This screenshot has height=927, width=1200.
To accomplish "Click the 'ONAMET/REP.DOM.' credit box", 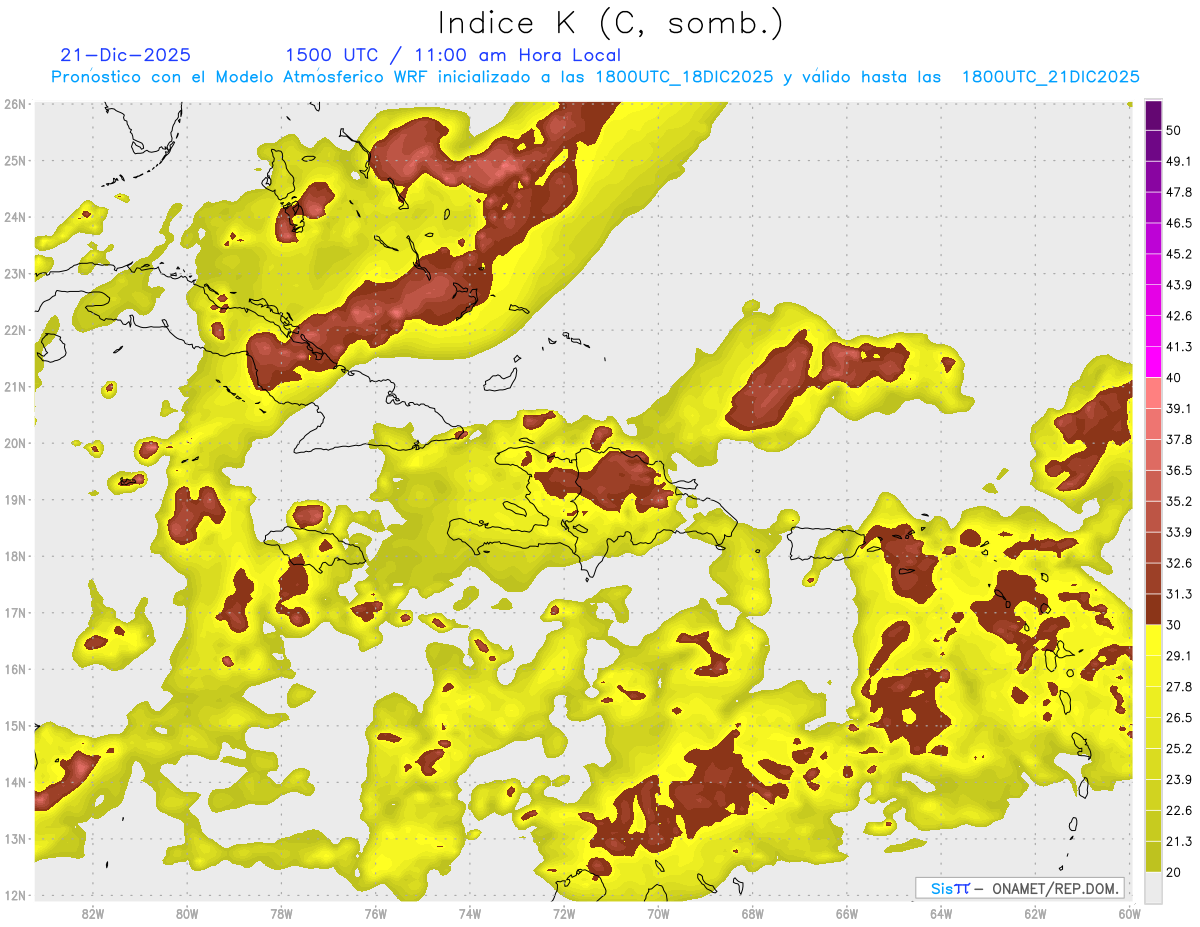I will [1019, 888].
